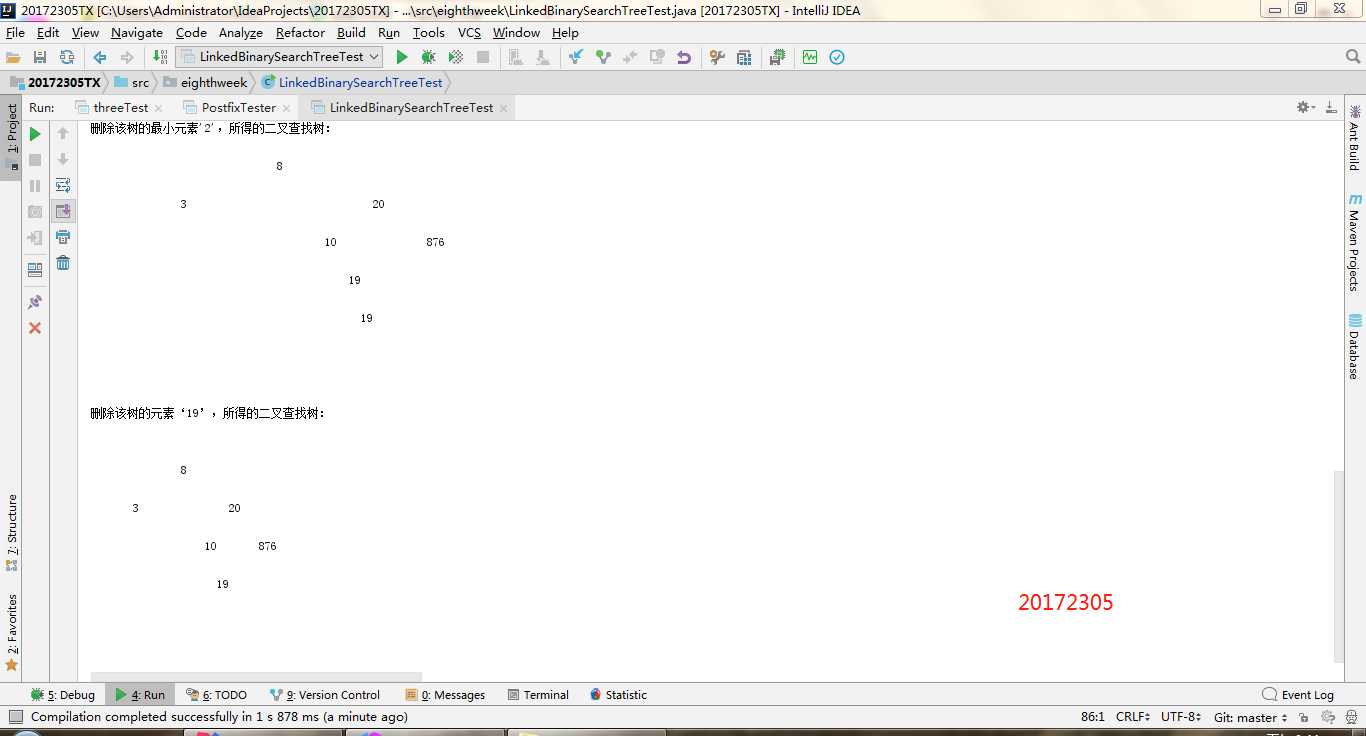Image resolution: width=1366 pixels, height=736 pixels.
Task: Open Settings via the wrench toolbar icon
Action: point(717,57)
